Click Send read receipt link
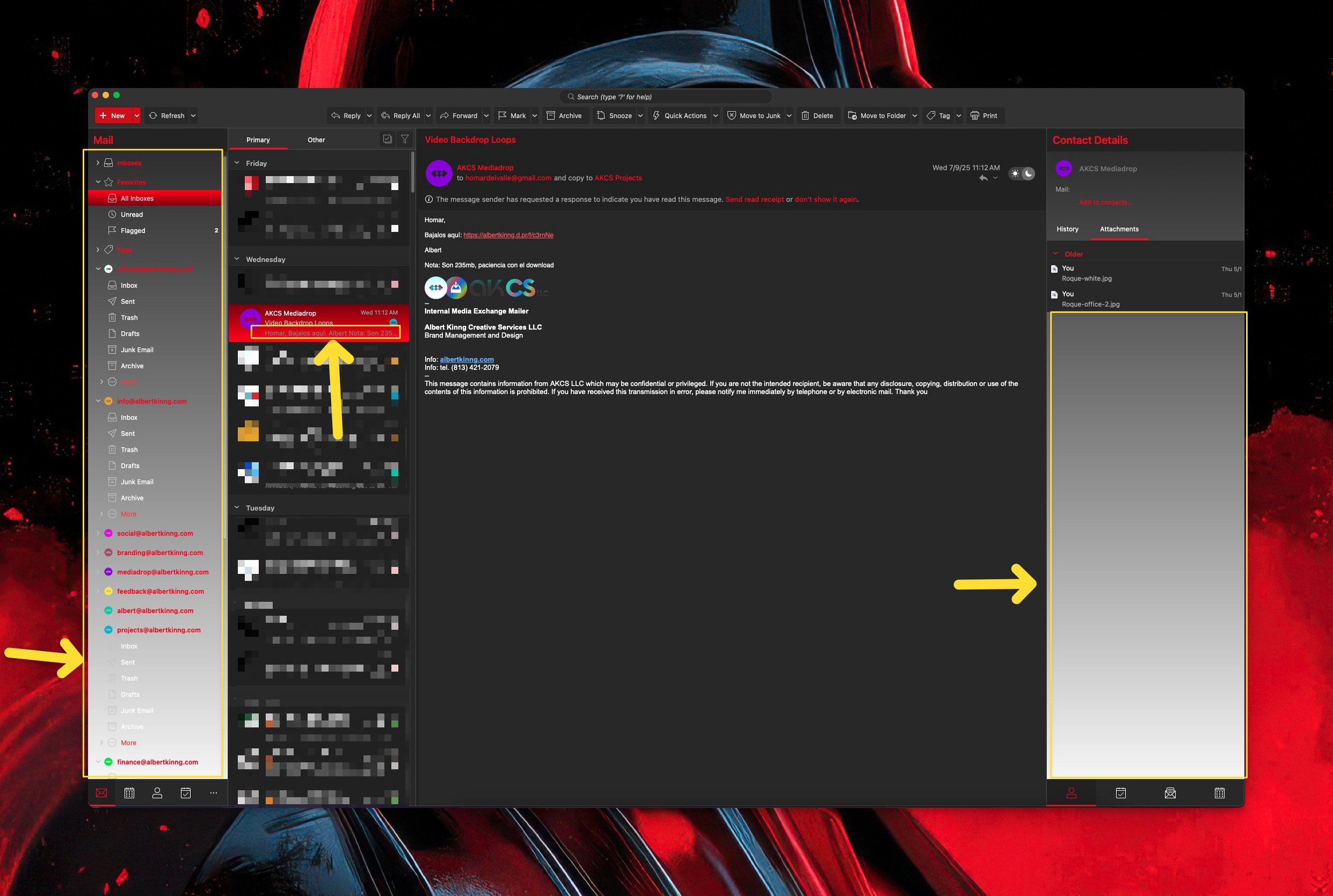The image size is (1333, 896). tap(754, 199)
